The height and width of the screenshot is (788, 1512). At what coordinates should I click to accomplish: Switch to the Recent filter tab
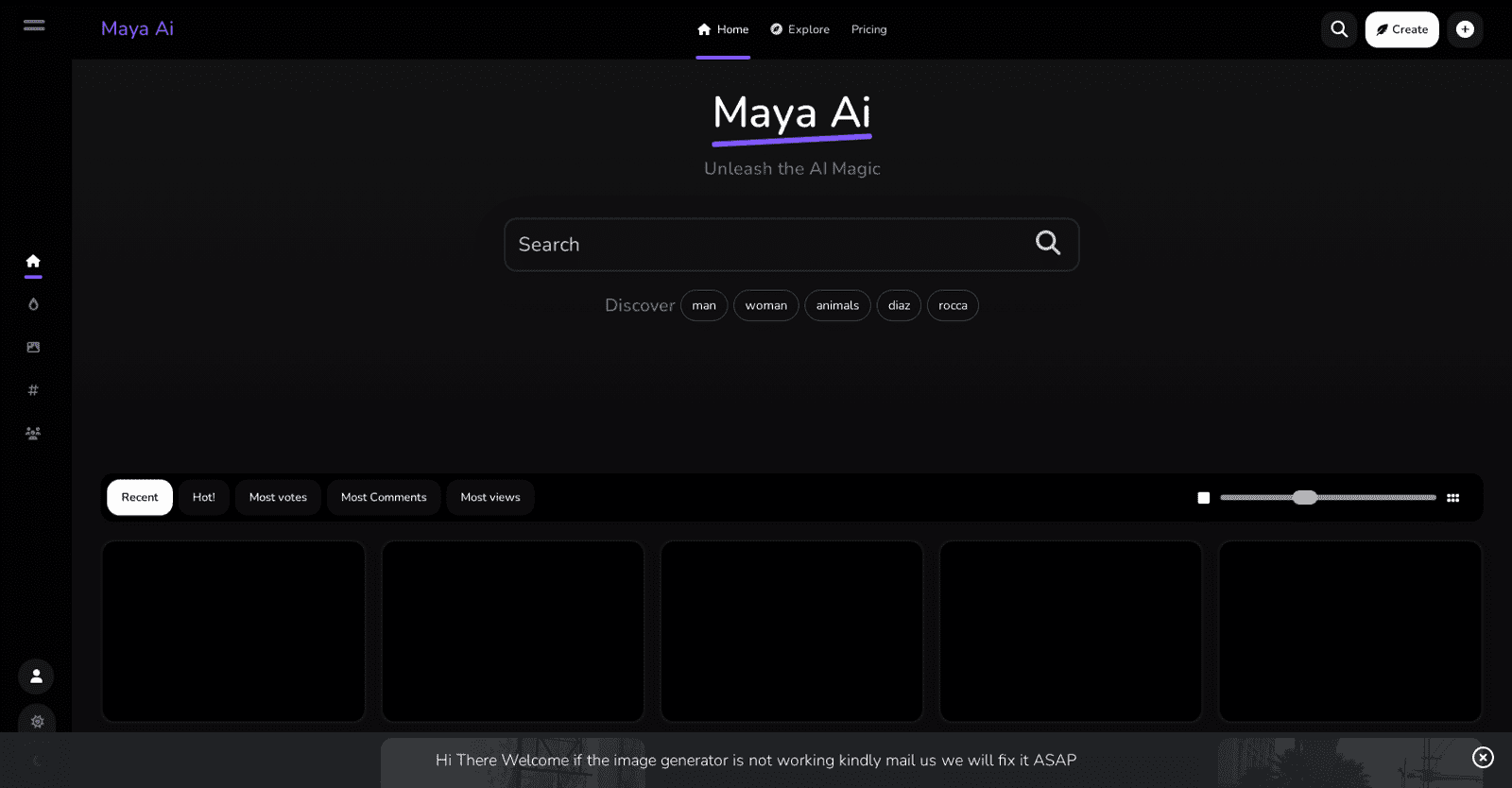click(140, 497)
